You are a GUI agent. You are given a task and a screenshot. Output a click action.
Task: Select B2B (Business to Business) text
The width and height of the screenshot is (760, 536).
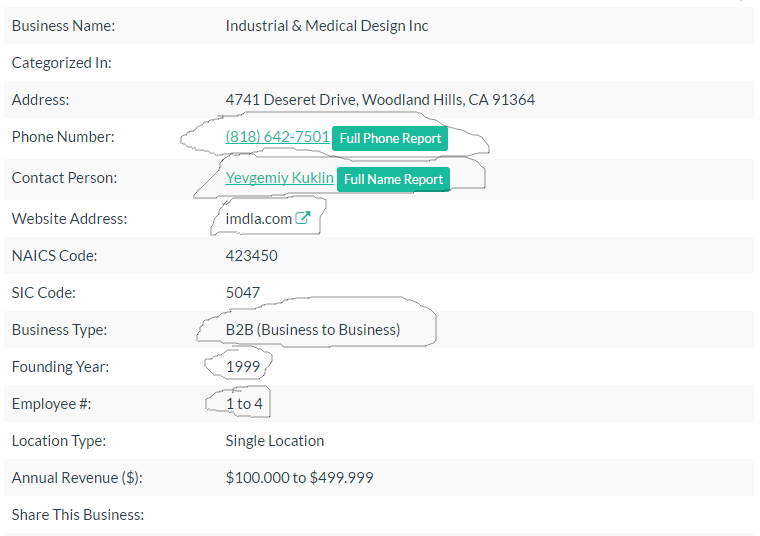(x=313, y=330)
